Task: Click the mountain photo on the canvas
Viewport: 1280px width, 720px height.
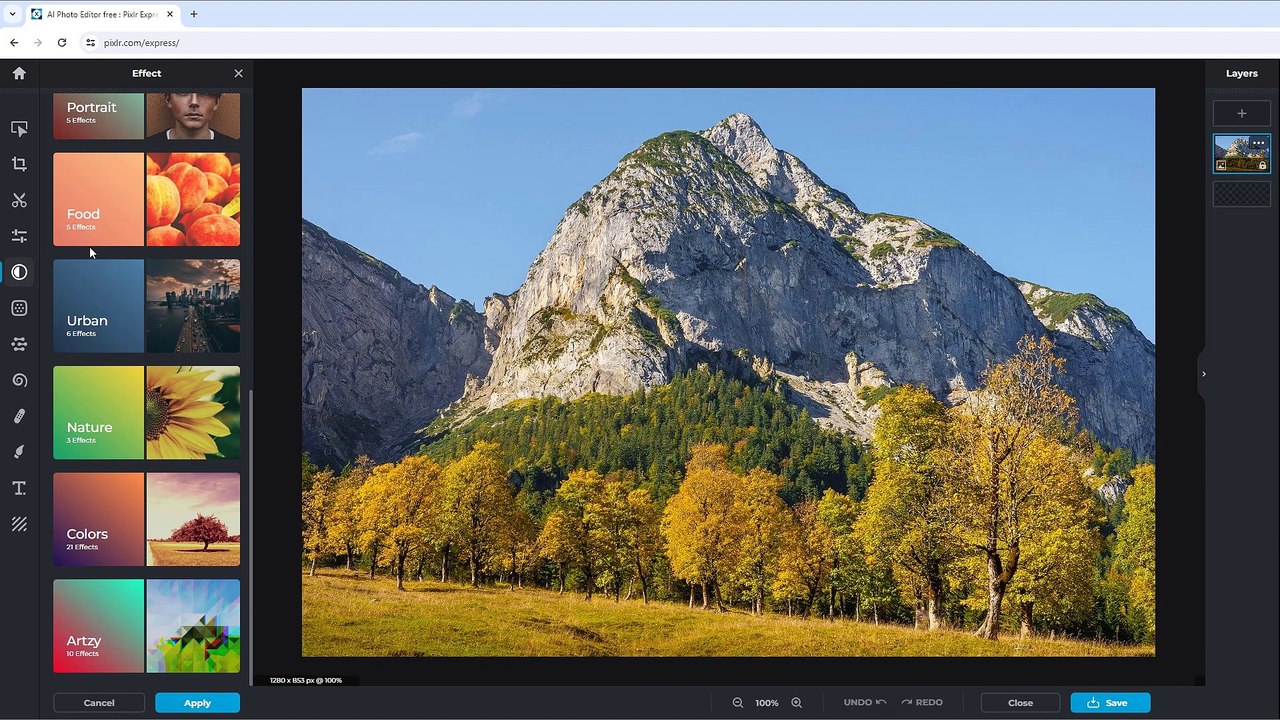Action: 728,372
